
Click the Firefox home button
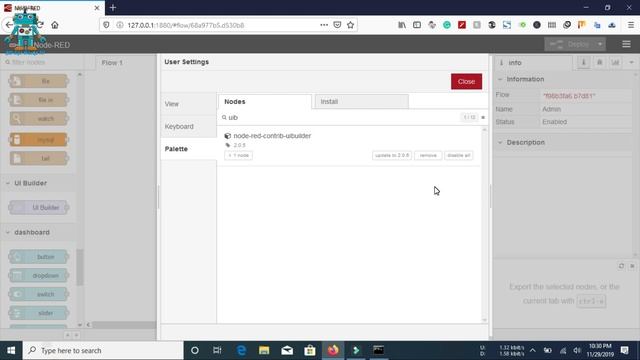click(55, 25)
